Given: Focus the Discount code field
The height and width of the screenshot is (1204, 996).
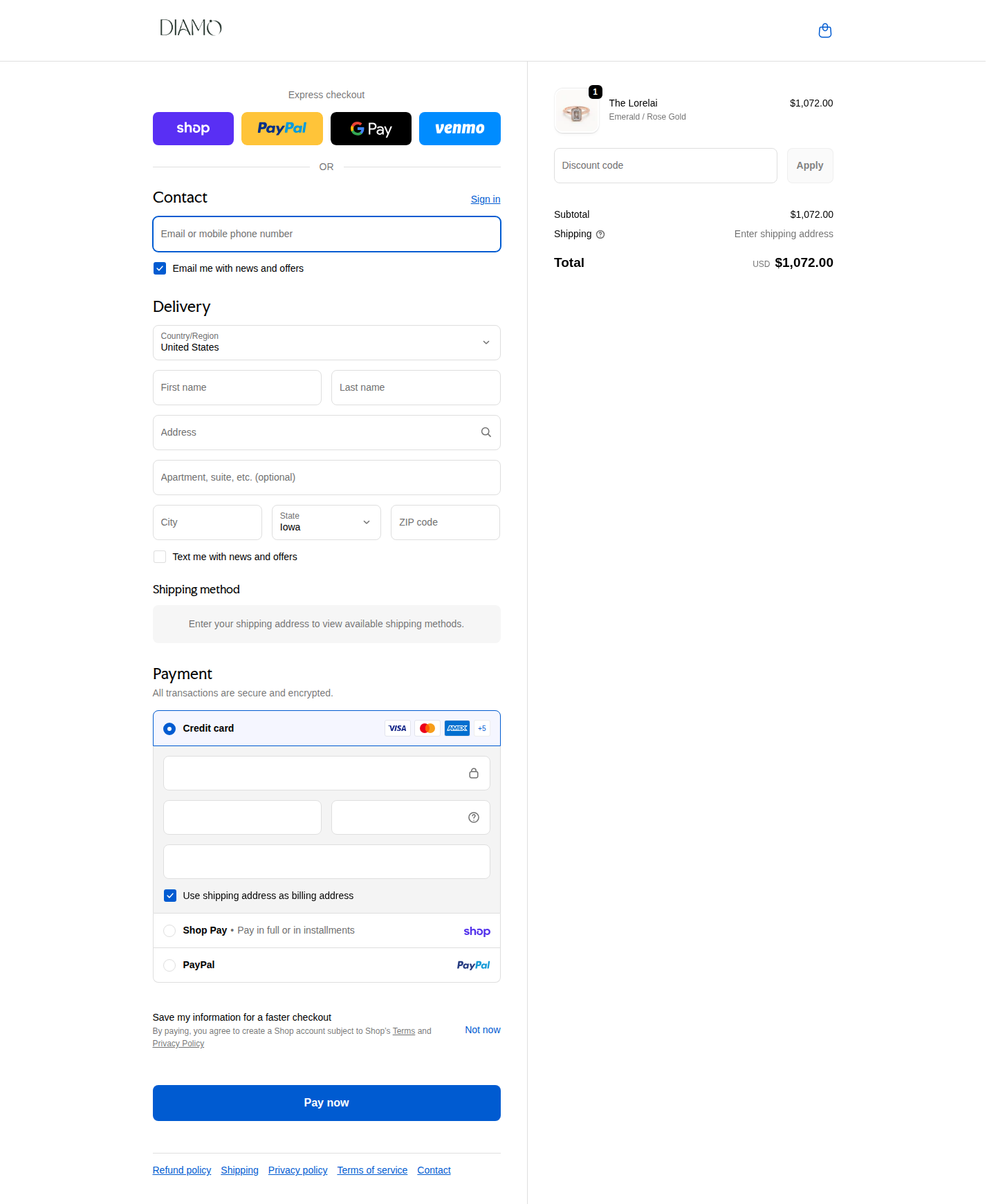Looking at the screenshot, I should click(665, 165).
